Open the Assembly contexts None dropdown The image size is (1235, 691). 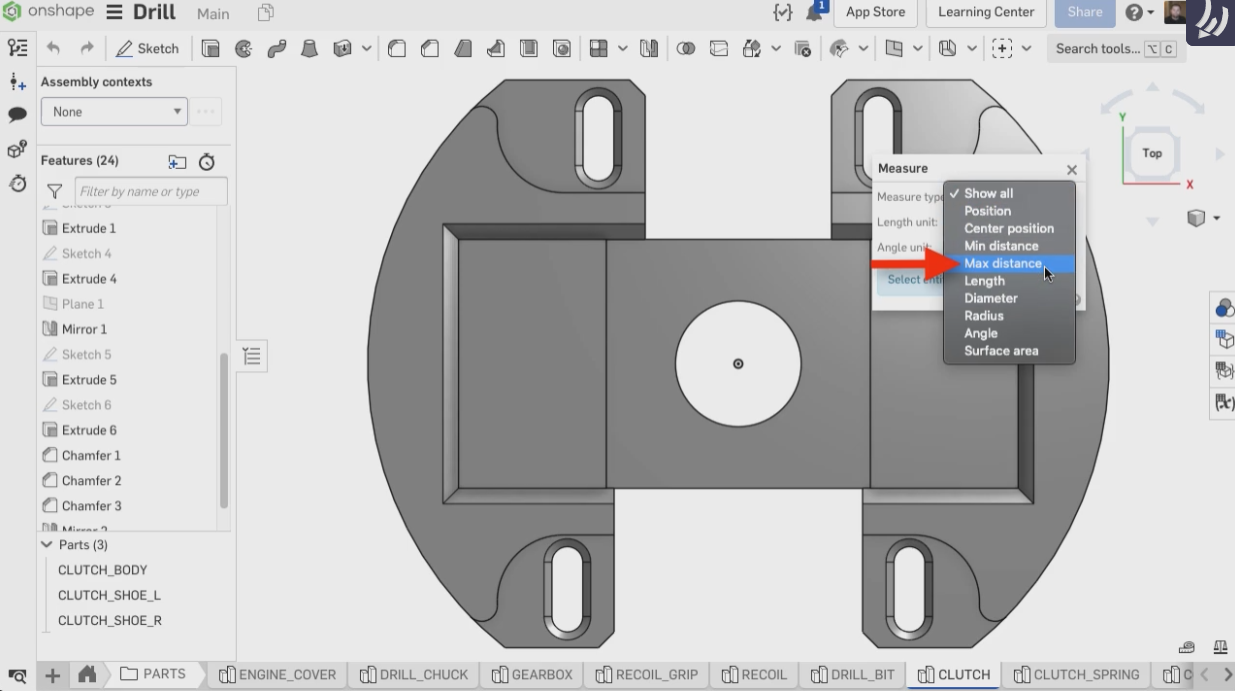(114, 112)
